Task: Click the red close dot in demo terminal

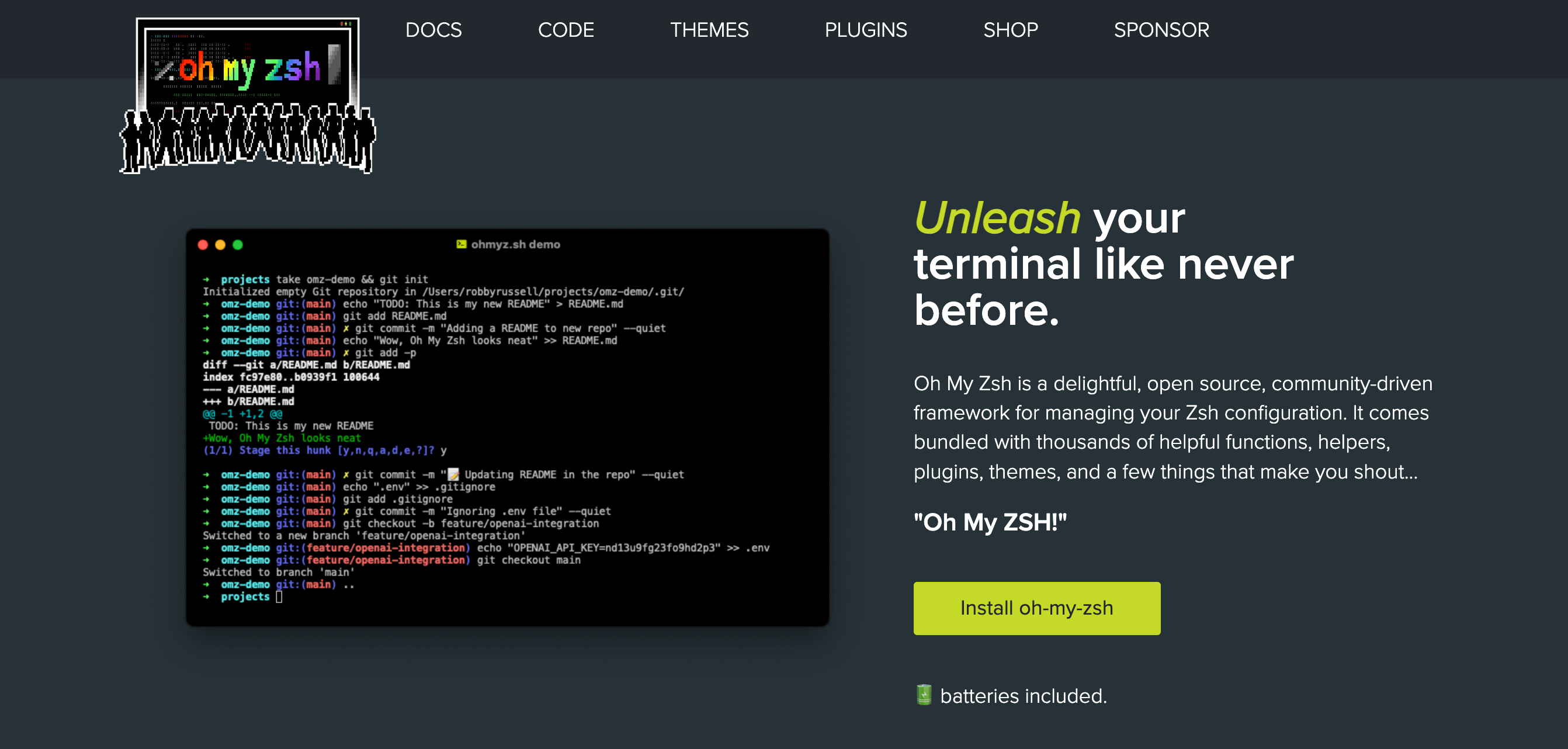Action: point(203,244)
